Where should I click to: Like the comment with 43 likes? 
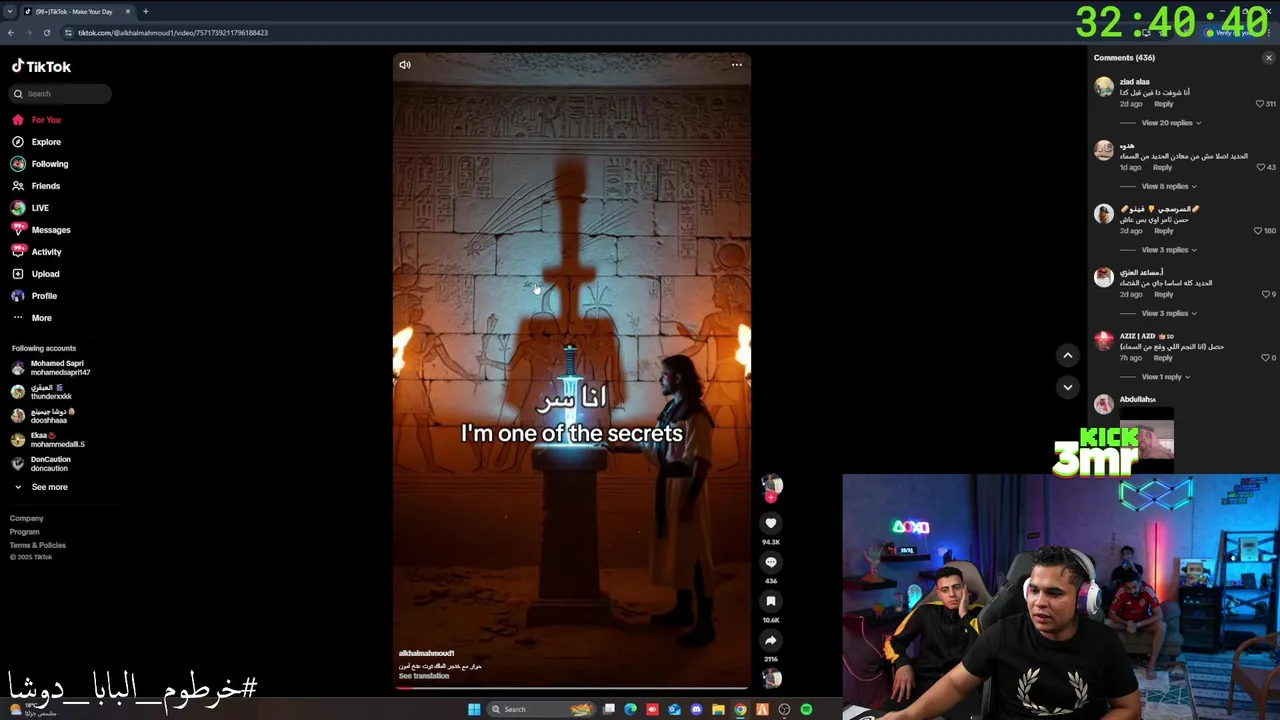[x=1261, y=167]
